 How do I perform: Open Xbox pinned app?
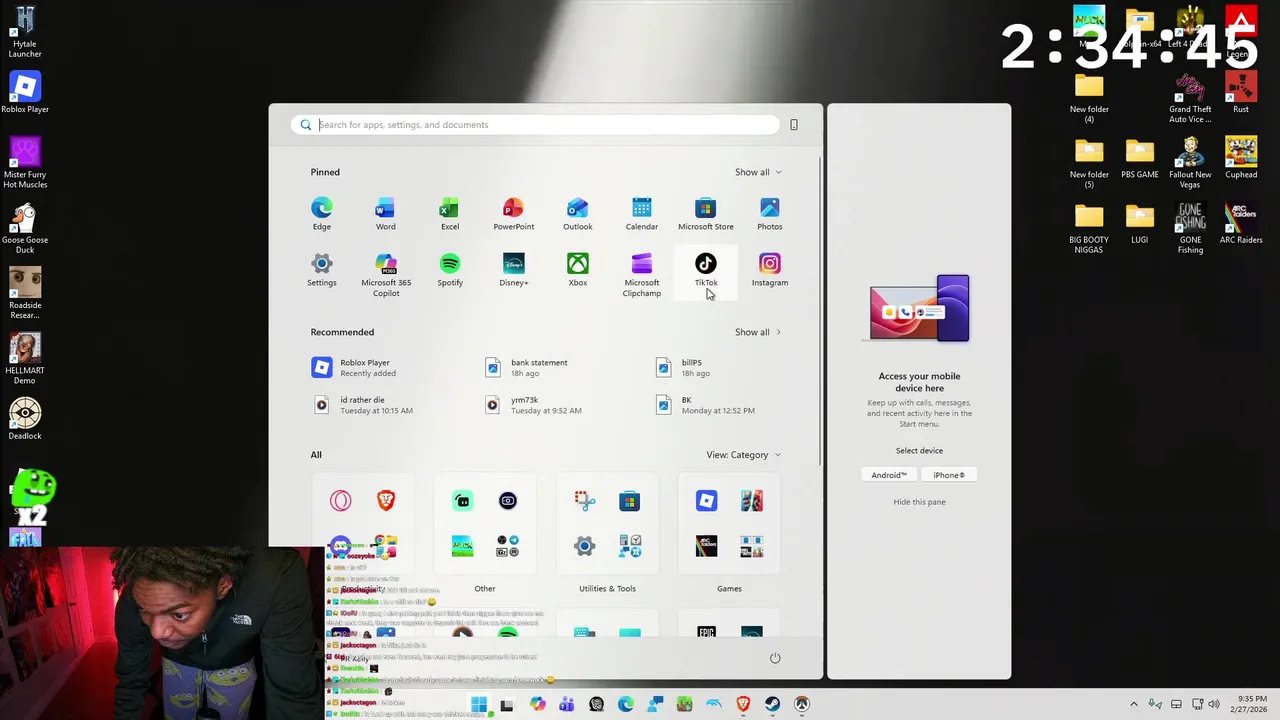tap(577, 270)
